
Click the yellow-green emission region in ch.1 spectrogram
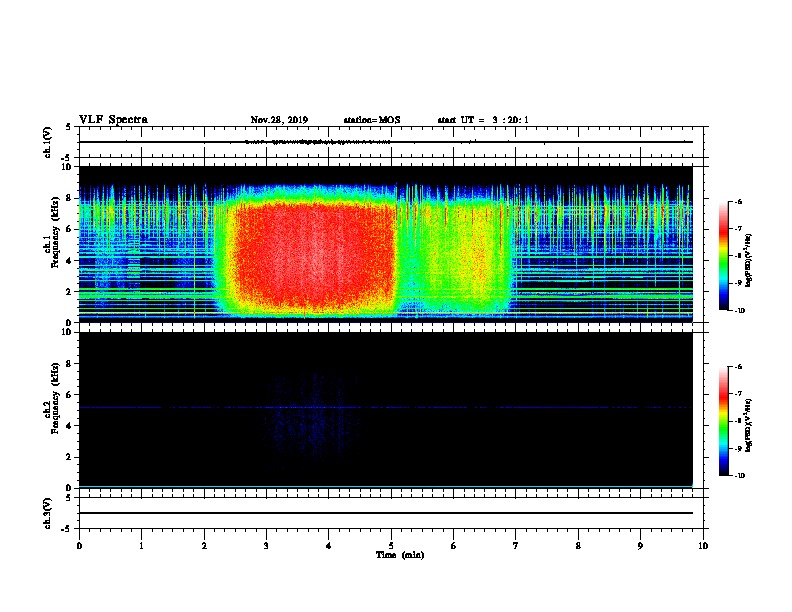455,258
